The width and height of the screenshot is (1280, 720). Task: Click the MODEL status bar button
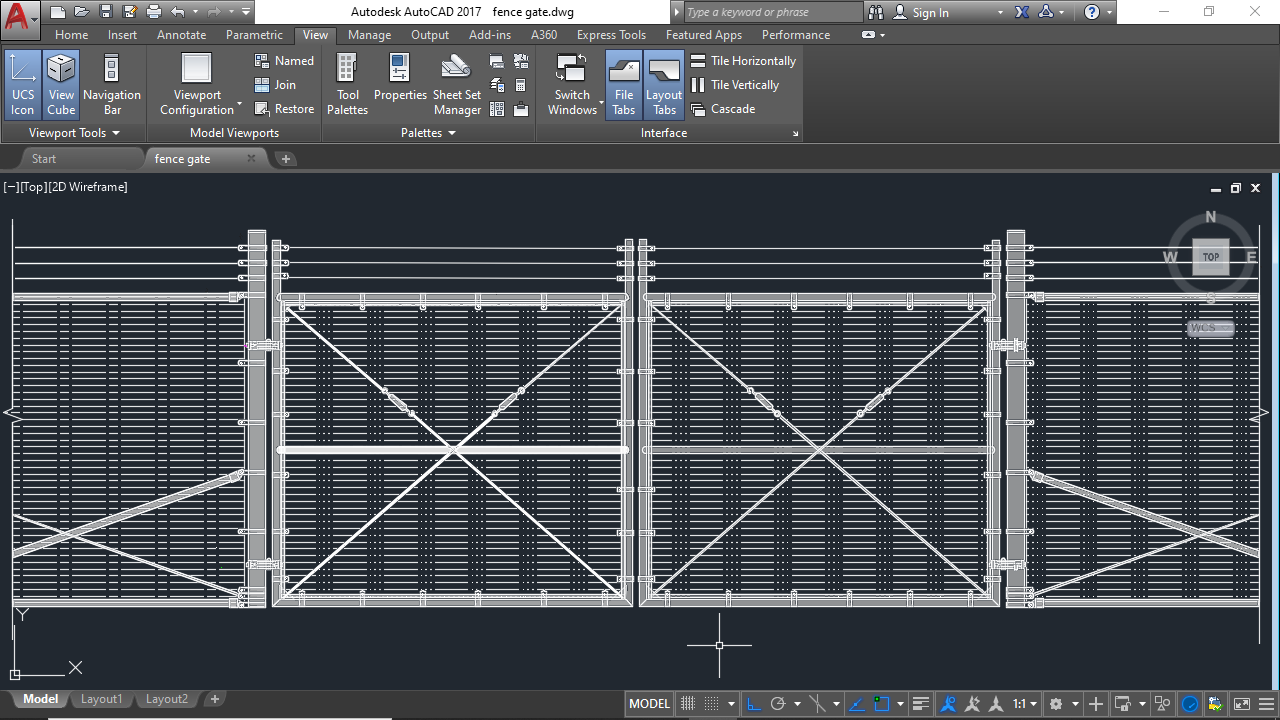point(649,704)
